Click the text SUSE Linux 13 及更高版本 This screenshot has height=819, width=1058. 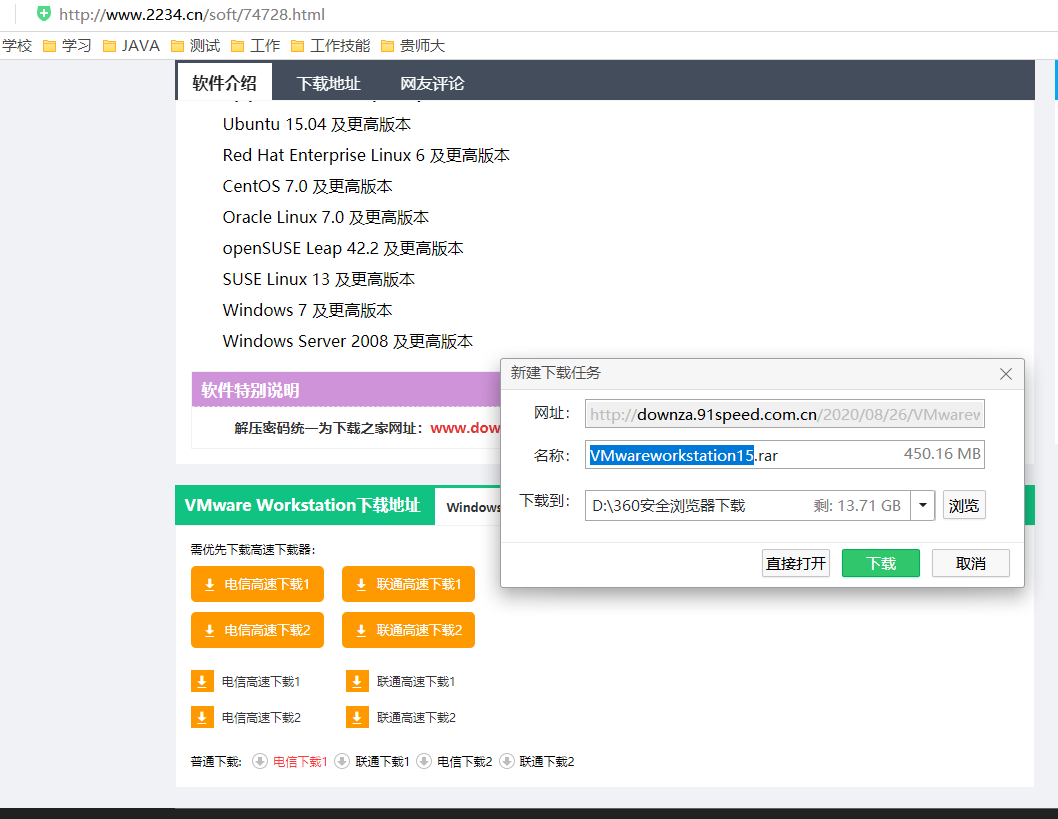(x=318, y=279)
